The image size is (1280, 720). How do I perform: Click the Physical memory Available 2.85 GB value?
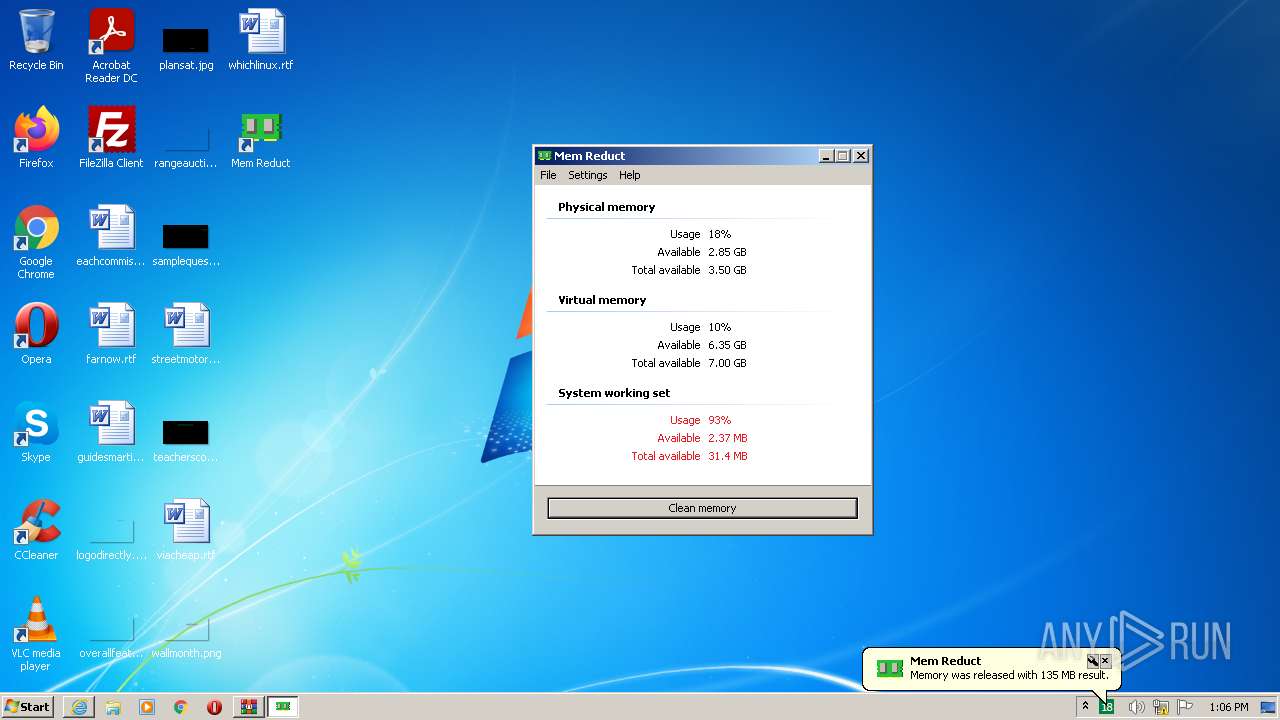(x=727, y=252)
